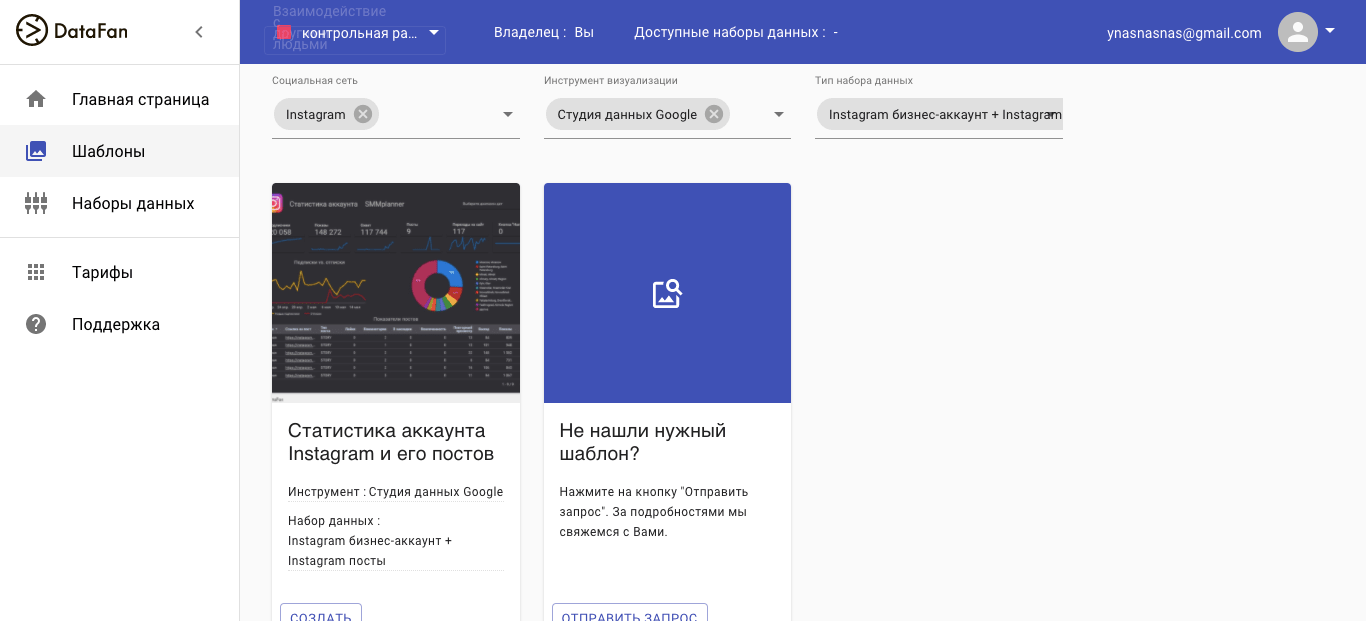Viewport: 1366px width, 621px height.
Task: Open the Поддержка menu item
Action: 120,324
